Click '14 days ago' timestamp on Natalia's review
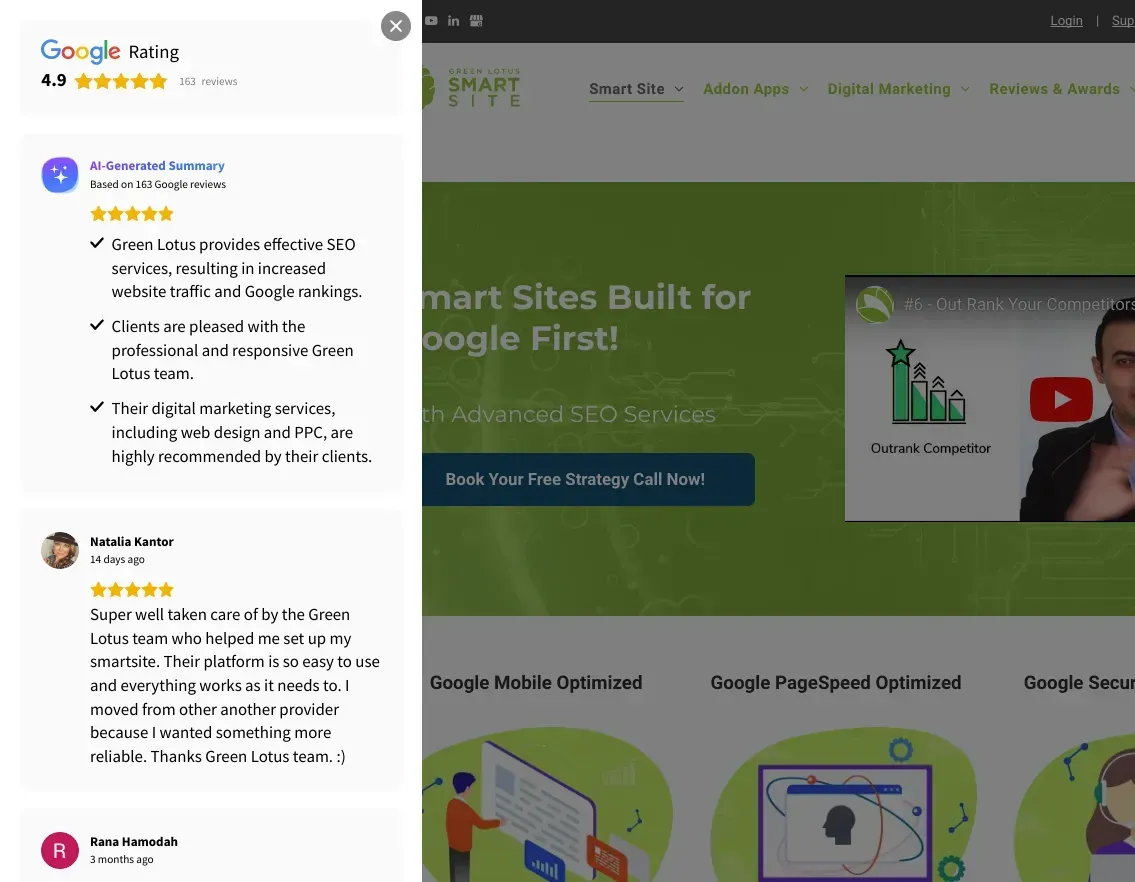Screen dimensions: 1135x882 [117, 559]
